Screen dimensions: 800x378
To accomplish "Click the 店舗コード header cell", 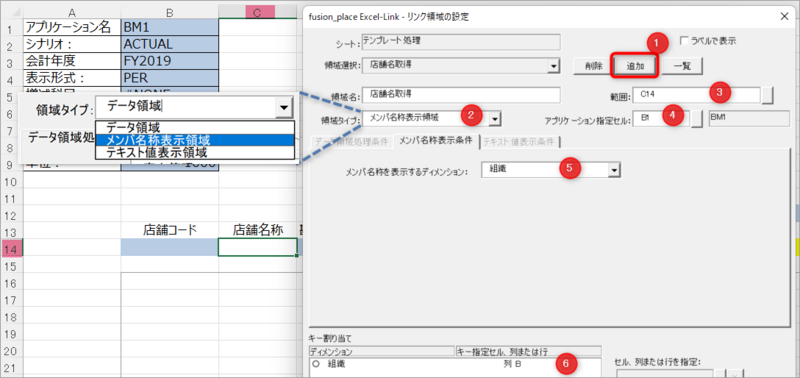I will coord(169,230).
